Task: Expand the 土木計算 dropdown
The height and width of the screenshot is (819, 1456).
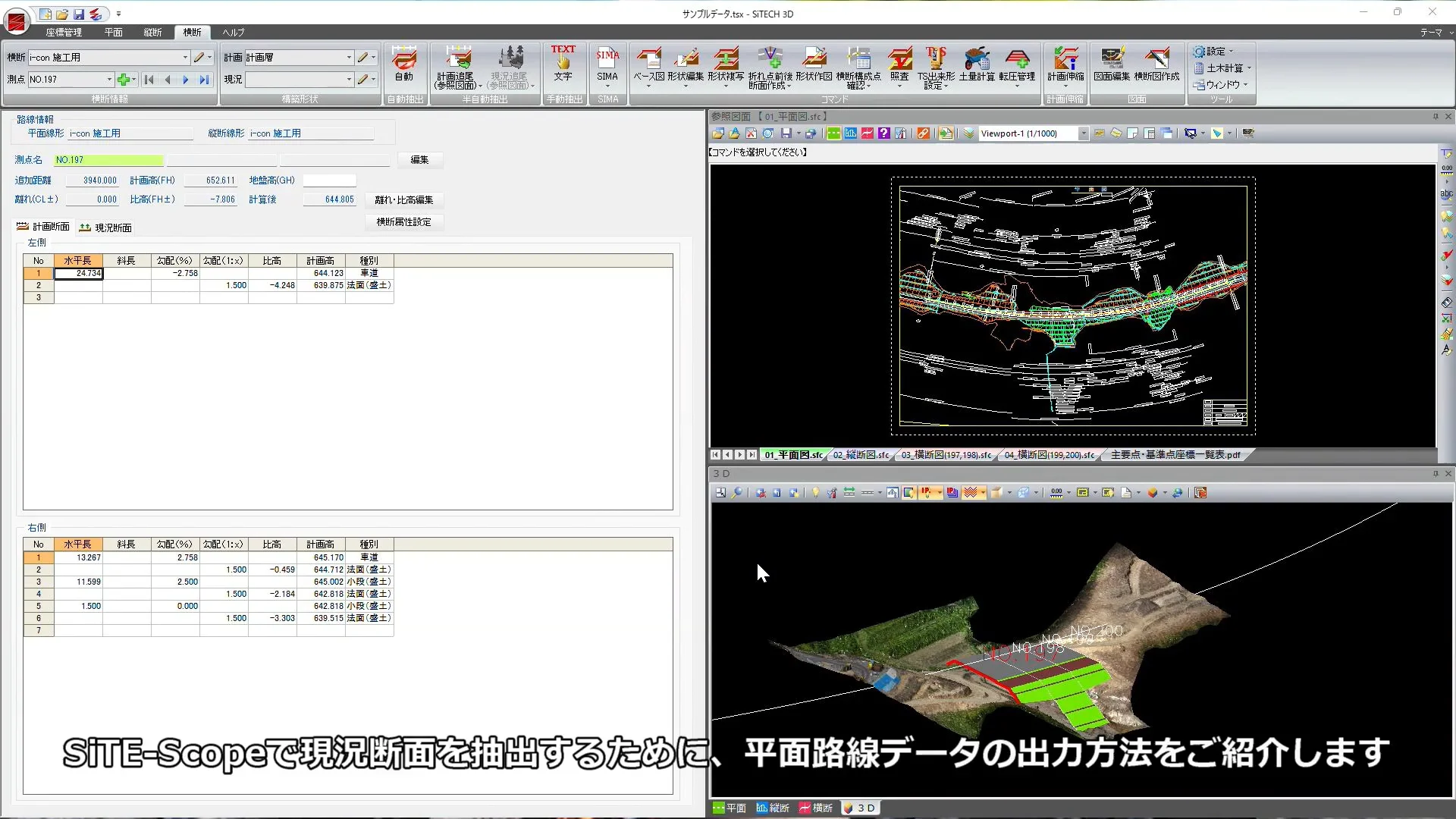Action: pos(1222,68)
